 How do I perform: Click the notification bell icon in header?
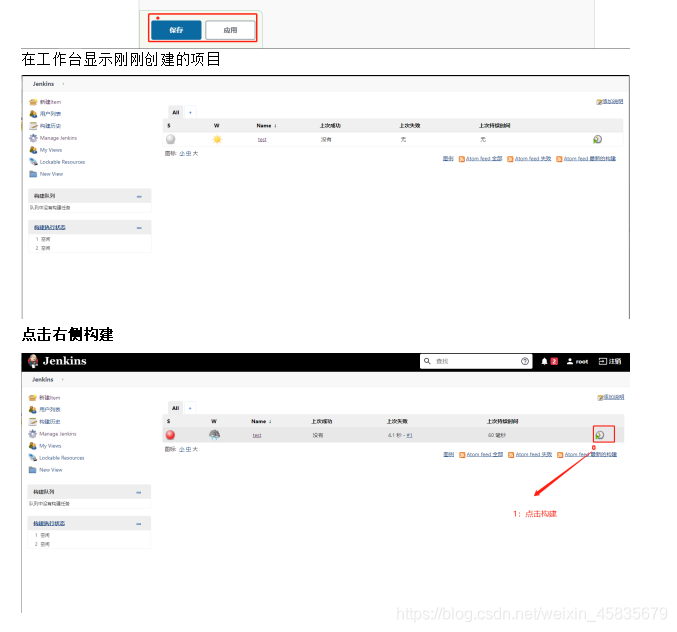tap(544, 361)
